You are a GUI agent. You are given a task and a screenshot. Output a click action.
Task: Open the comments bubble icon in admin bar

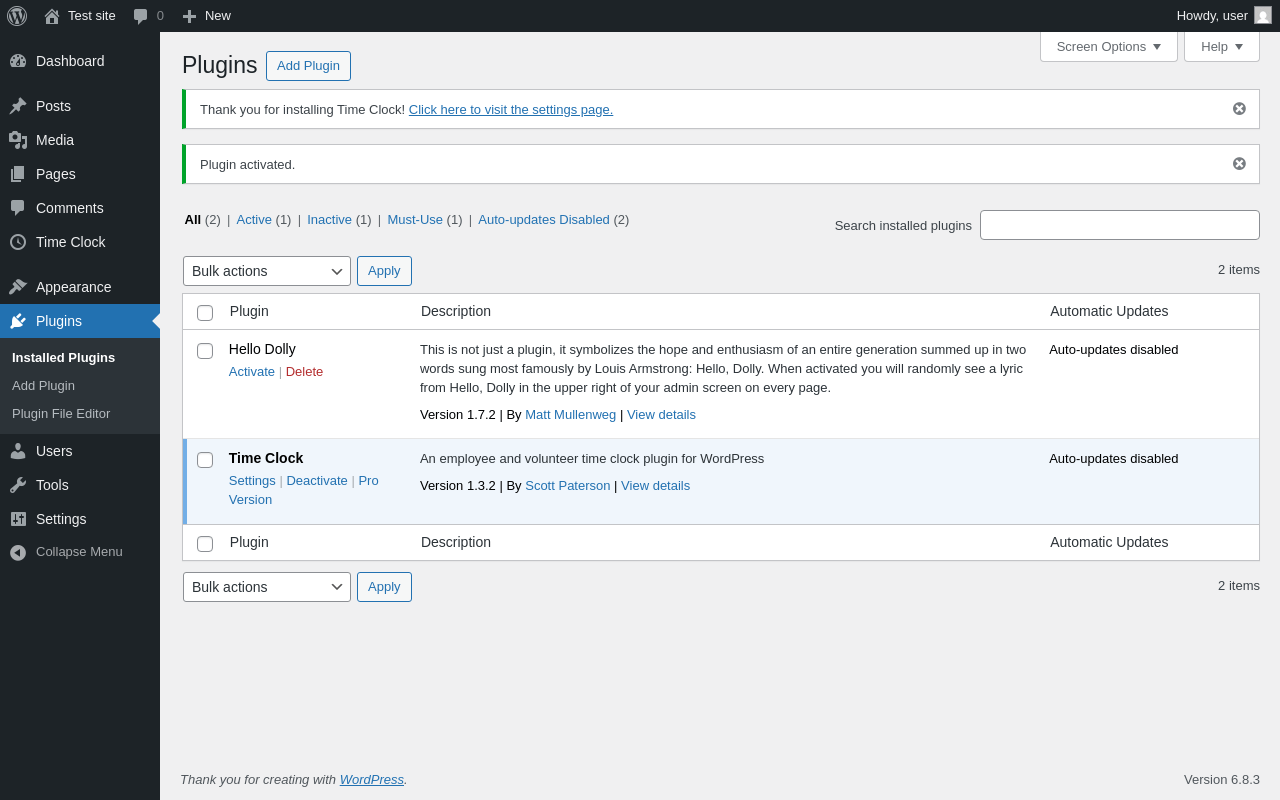tap(141, 16)
